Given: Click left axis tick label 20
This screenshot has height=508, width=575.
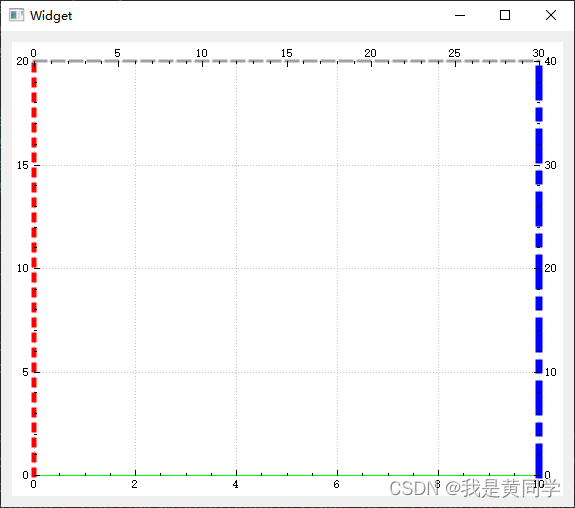Looking at the screenshot, I should [22, 61].
